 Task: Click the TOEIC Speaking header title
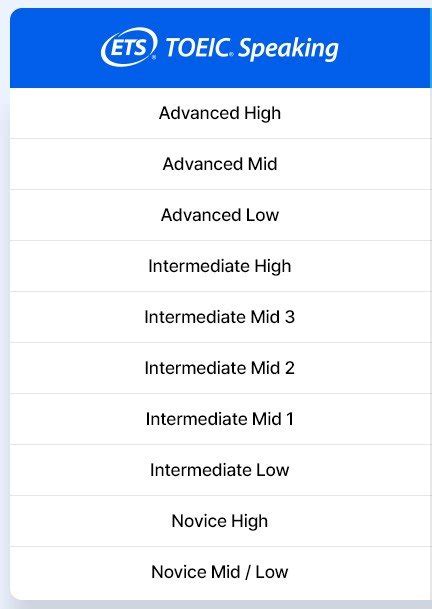(252, 48)
